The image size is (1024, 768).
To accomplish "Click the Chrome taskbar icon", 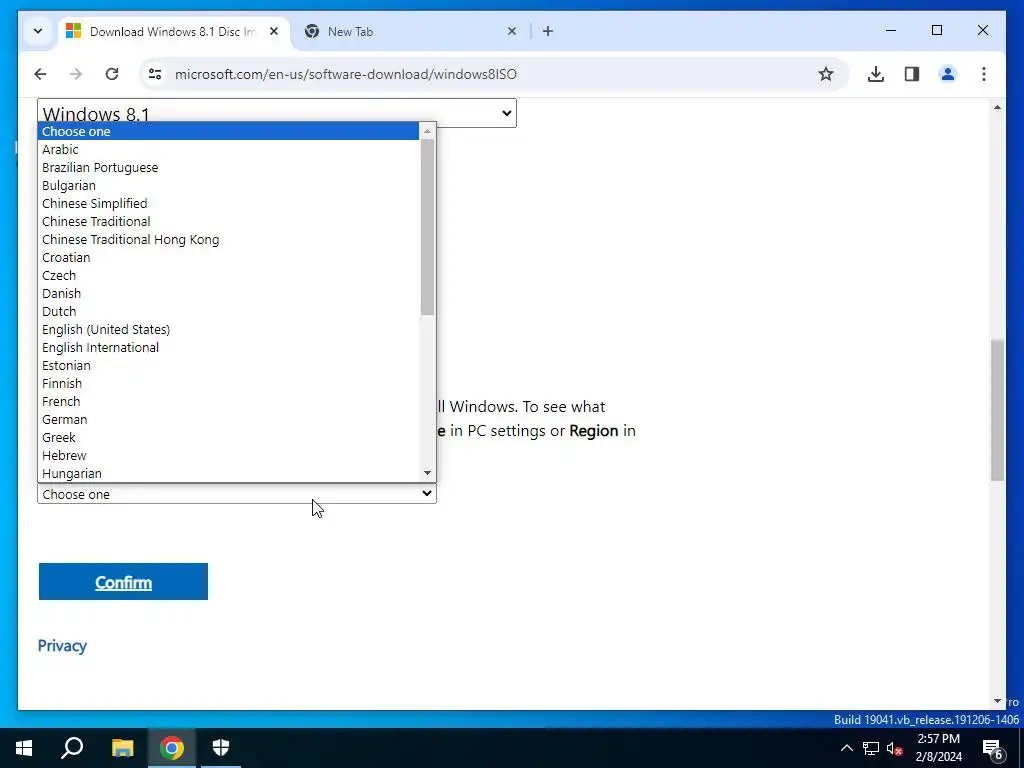I will tap(172, 748).
